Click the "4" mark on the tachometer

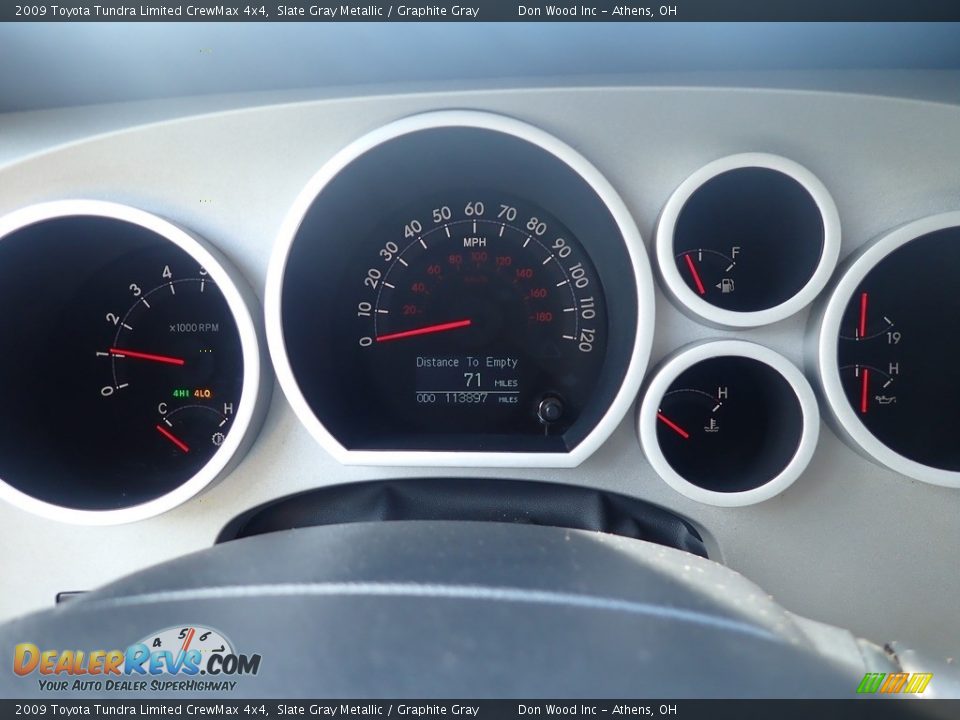coord(167,272)
